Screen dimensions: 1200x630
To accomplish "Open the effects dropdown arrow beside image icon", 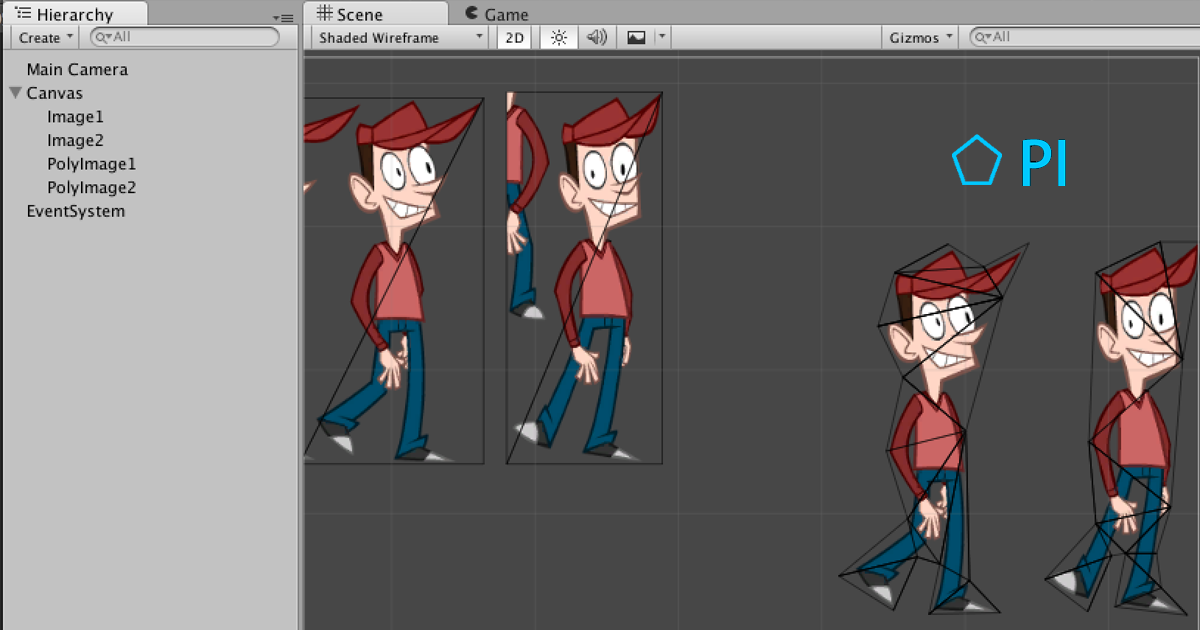I will tap(661, 37).
